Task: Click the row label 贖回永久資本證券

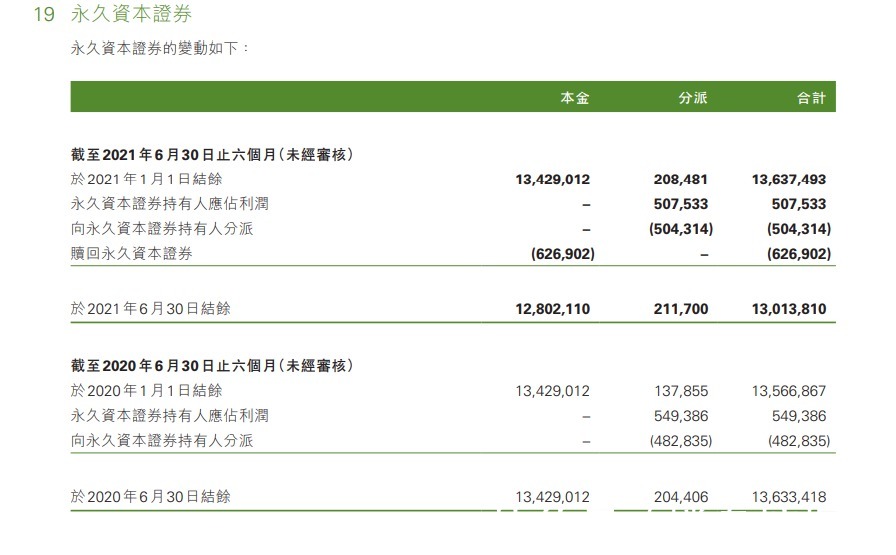Action: (x=131, y=253)
